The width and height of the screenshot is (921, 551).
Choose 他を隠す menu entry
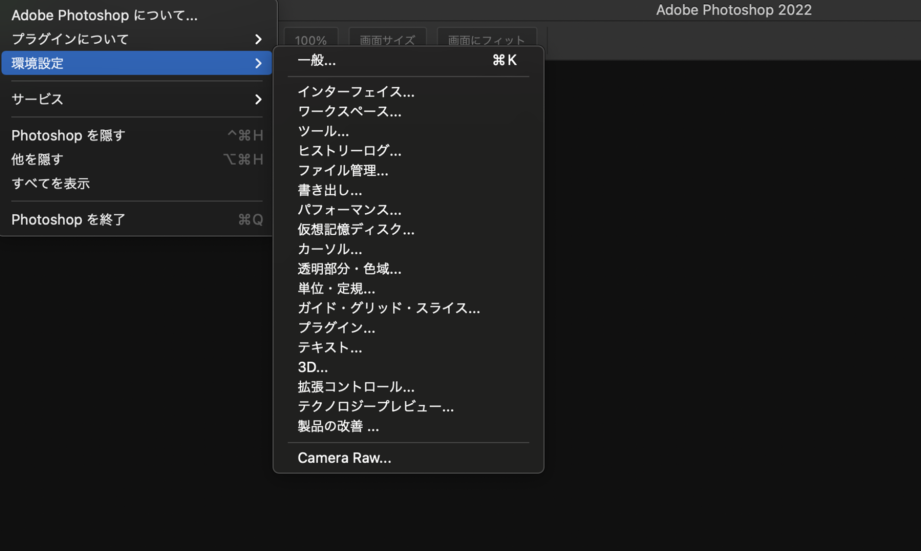pos(136,160)
